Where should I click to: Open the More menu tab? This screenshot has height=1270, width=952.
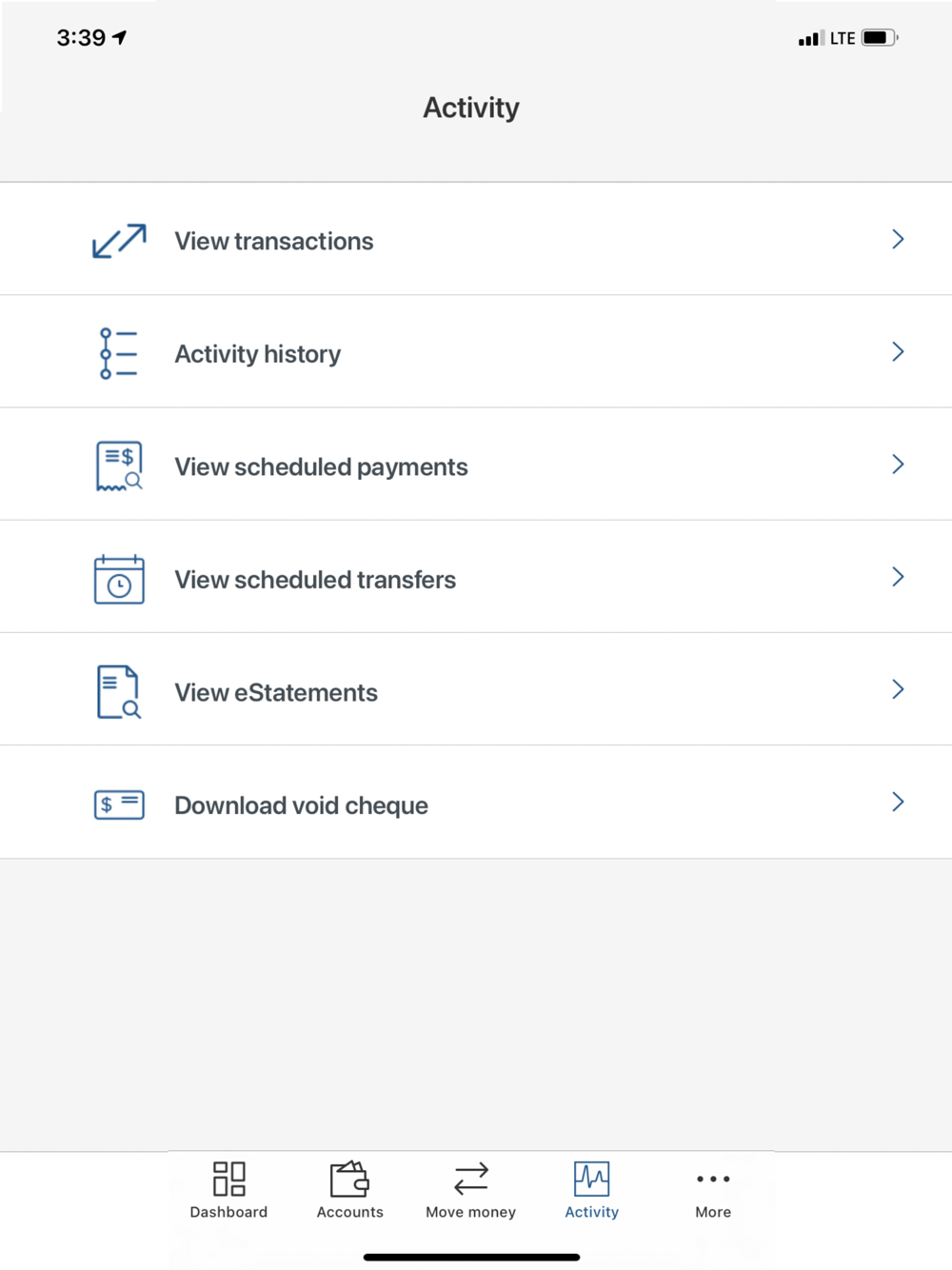(x=713, y=1189)
